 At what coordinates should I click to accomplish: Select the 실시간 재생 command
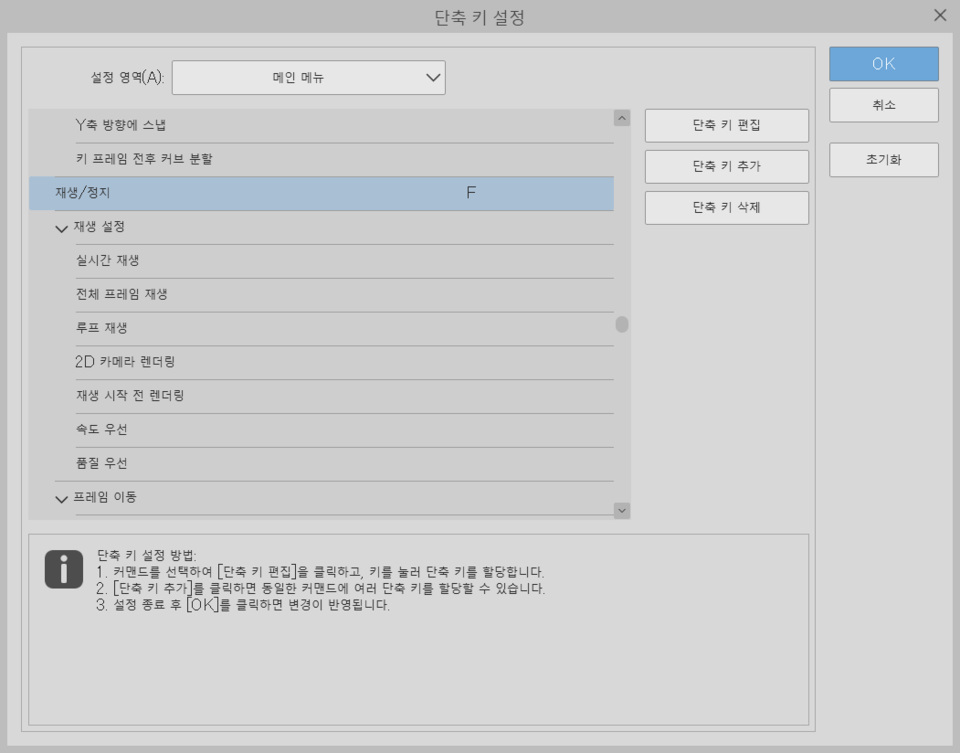300,259
